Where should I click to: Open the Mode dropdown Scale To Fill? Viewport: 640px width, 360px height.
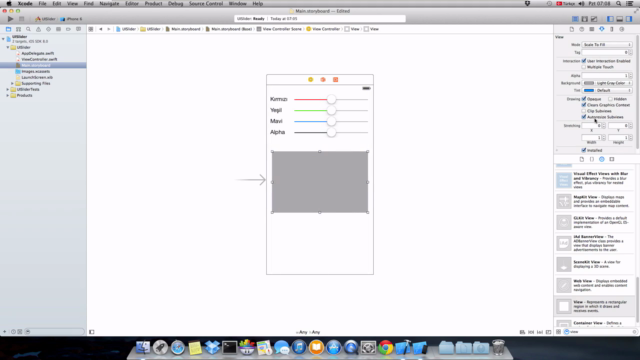(x=607, y=44)
